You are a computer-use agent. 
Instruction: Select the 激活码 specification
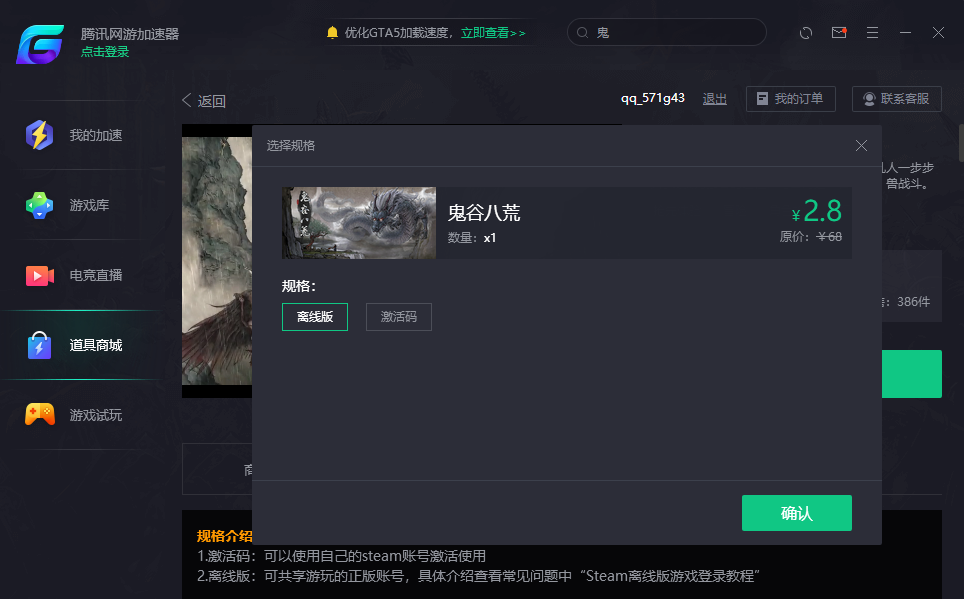398,317
